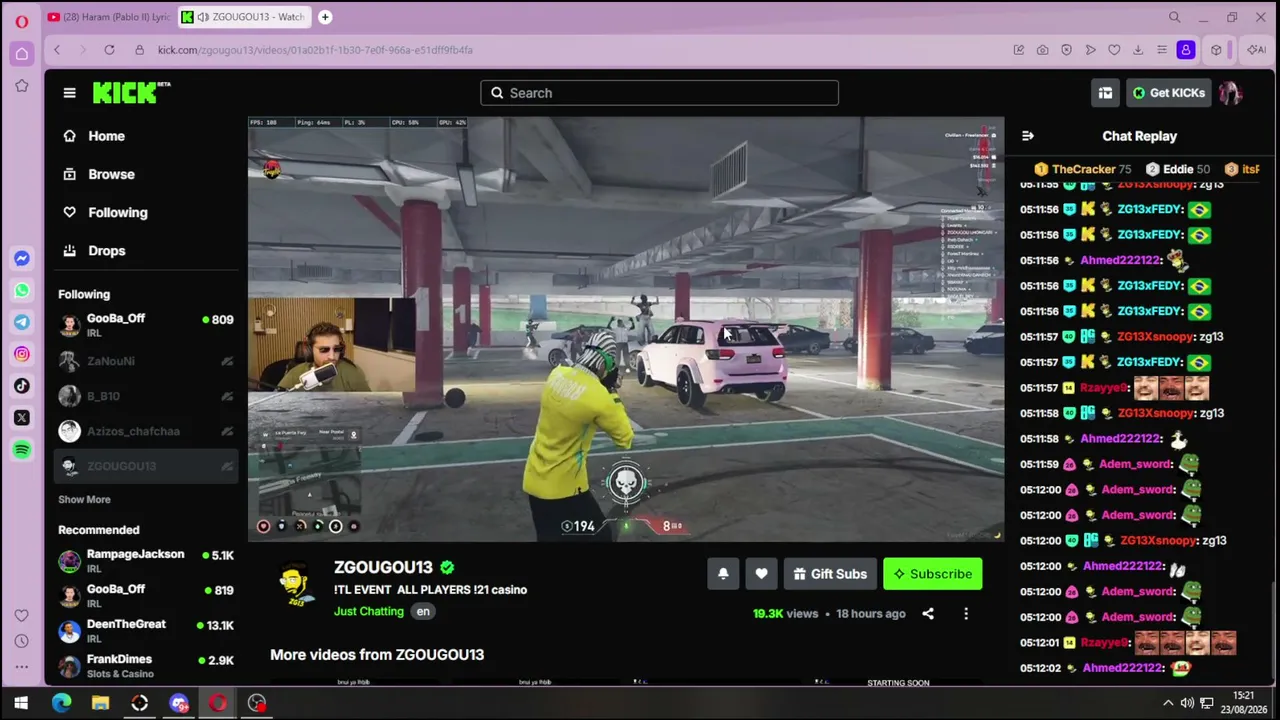Open the taskbar clock and date
The width and height of the screenshot is (1280, 720).
click(1243, 703)
